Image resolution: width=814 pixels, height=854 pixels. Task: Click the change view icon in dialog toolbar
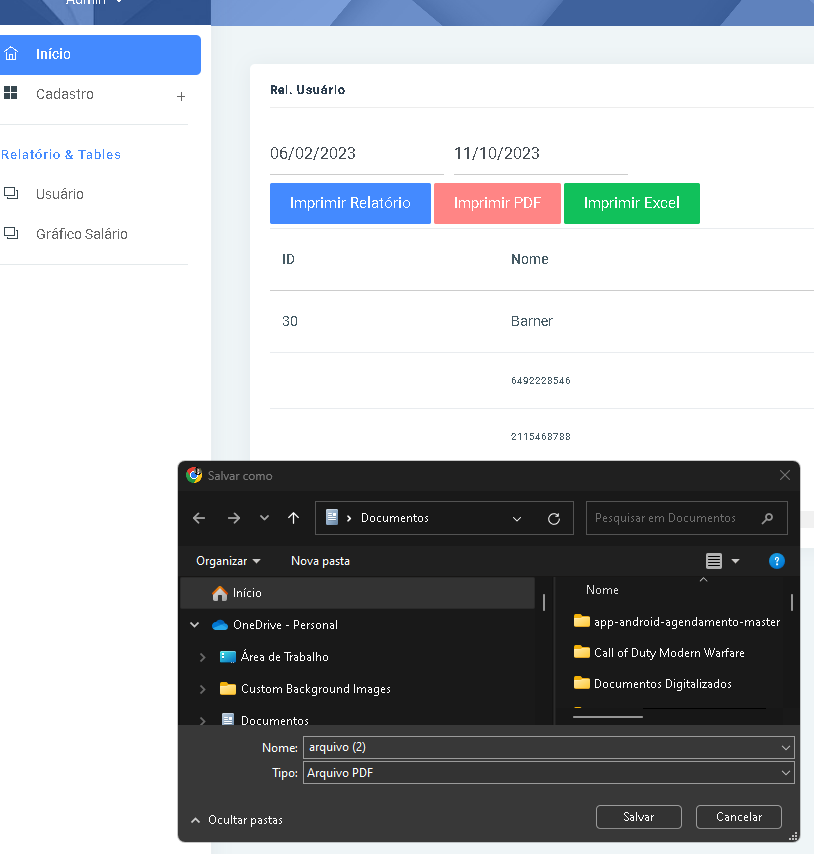pos(715,561)
